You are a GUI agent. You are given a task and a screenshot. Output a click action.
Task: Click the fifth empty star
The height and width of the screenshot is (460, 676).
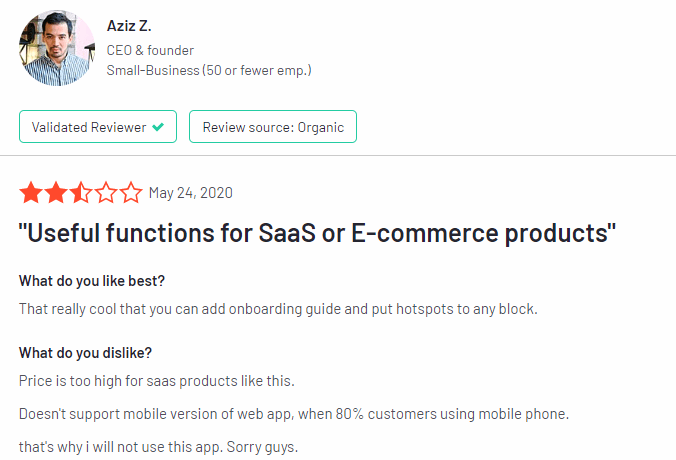(131, 193)
